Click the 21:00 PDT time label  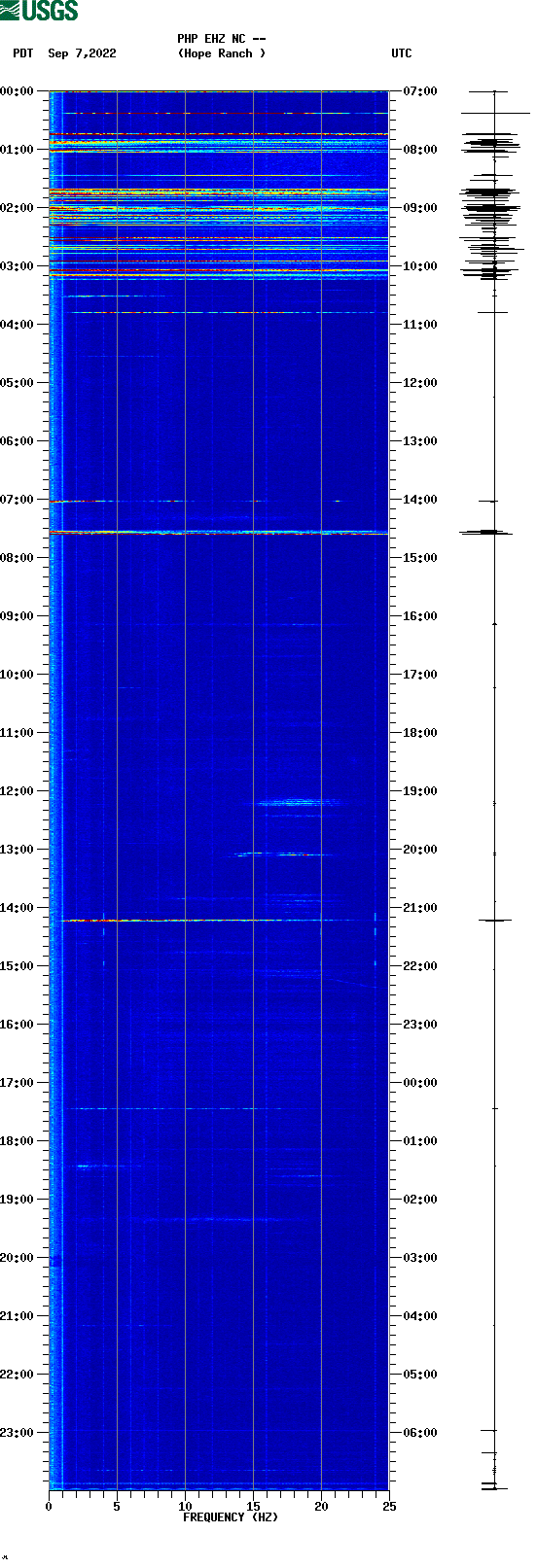click(17, 1316)
